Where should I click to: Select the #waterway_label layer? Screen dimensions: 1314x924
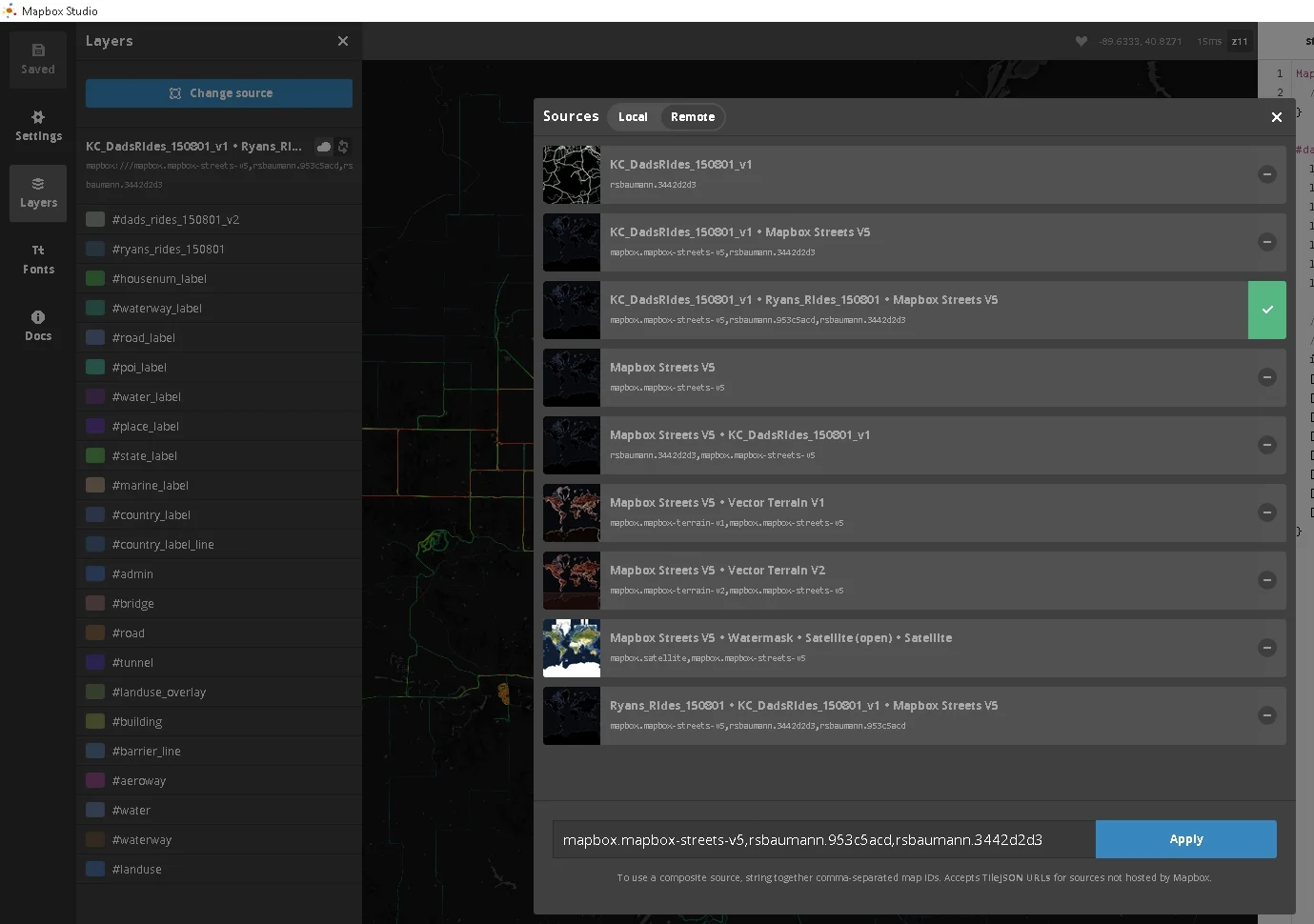pyautogui.click(x=219, y=308)
